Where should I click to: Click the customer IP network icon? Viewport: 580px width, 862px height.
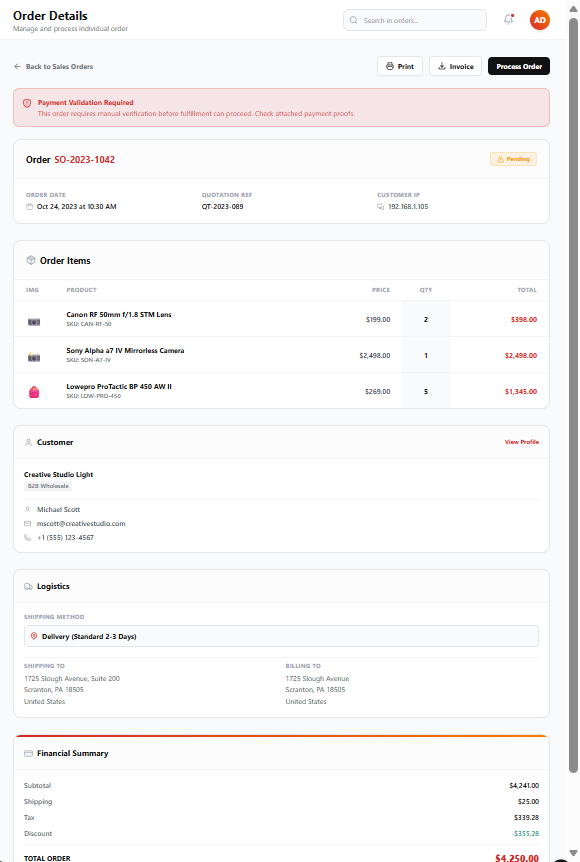[x=380, y=207]
